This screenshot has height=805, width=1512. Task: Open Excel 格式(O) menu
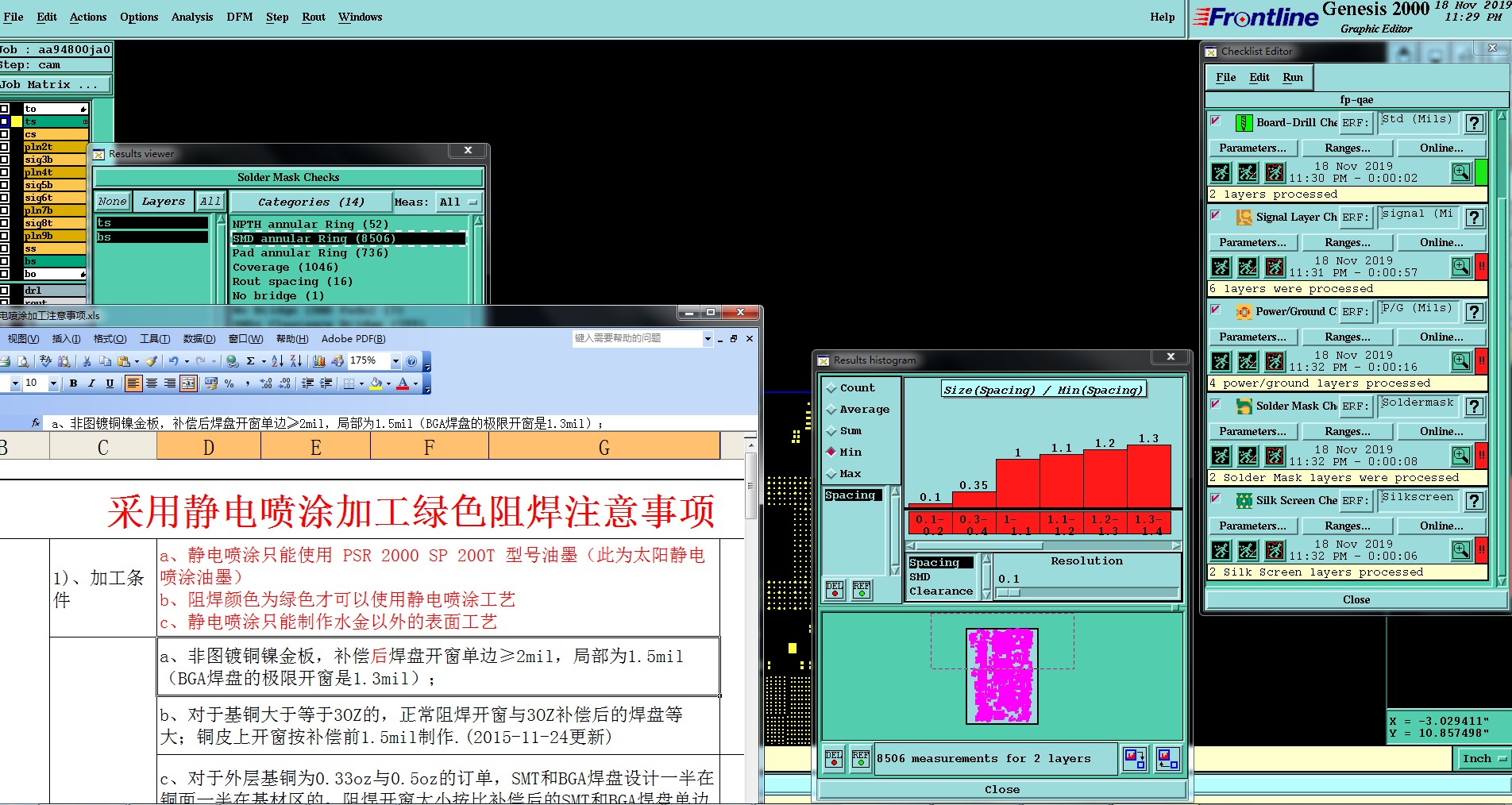point(110,339)
